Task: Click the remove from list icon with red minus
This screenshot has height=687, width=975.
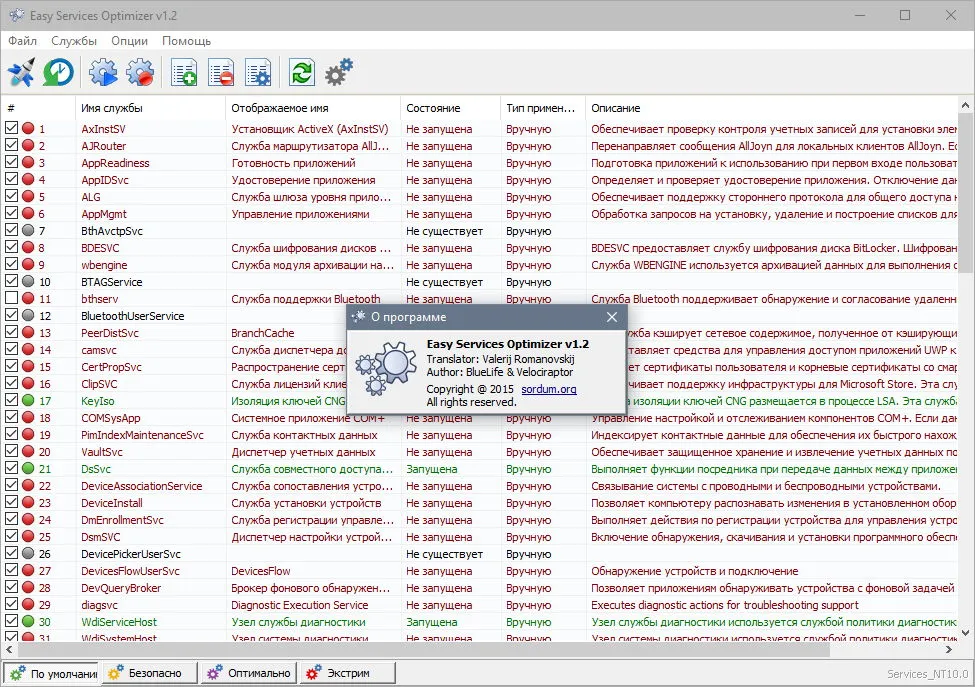Action: click(221, 73)
